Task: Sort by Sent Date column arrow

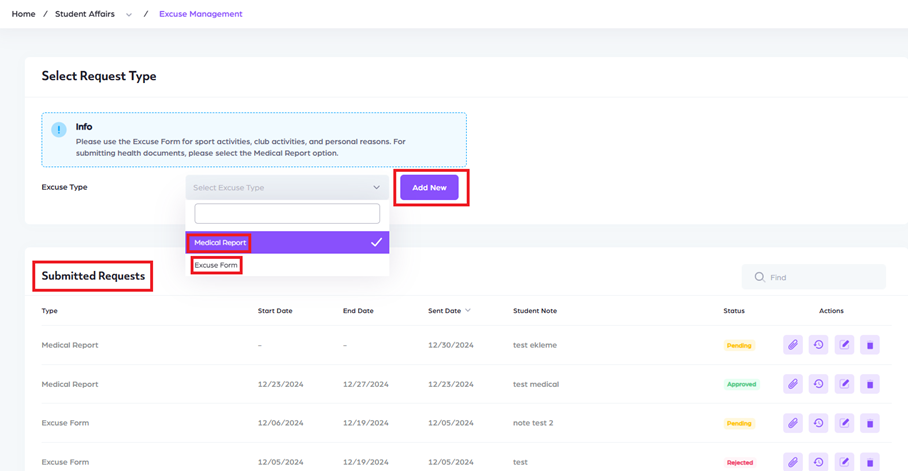Action: coord(468,311)
